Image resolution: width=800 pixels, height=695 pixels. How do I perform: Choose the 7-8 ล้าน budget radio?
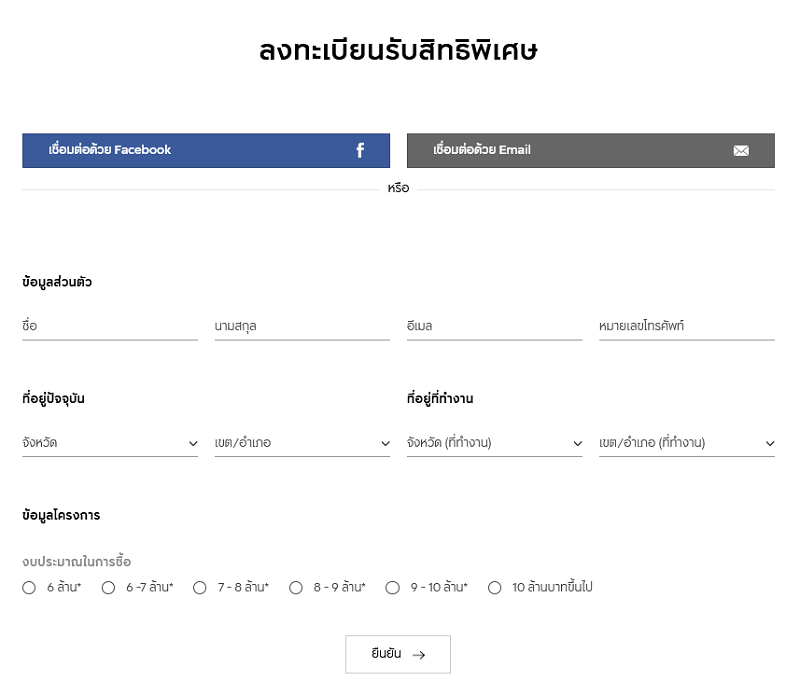point(199,588)
